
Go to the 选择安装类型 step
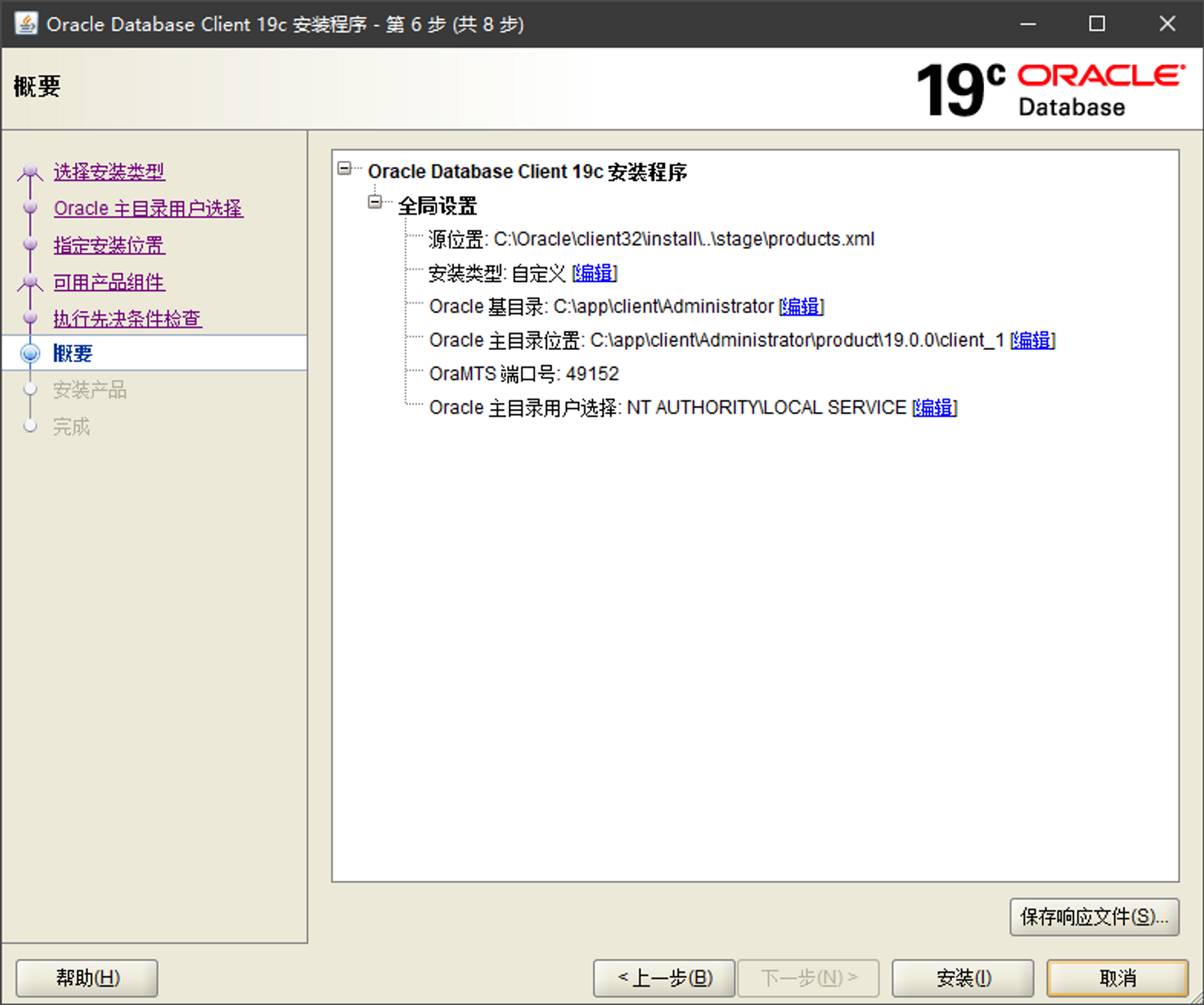point(109,171)
